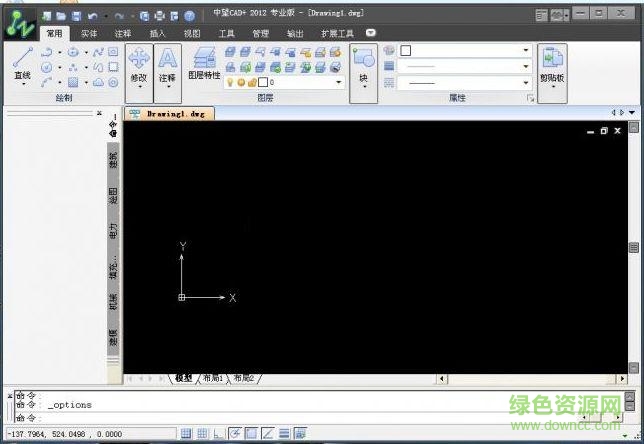The height and width of the screenshot is (444, 644).
Task: Open the 注释 ribbon tab
Action: pyautogui.click(x=123, y=34)
